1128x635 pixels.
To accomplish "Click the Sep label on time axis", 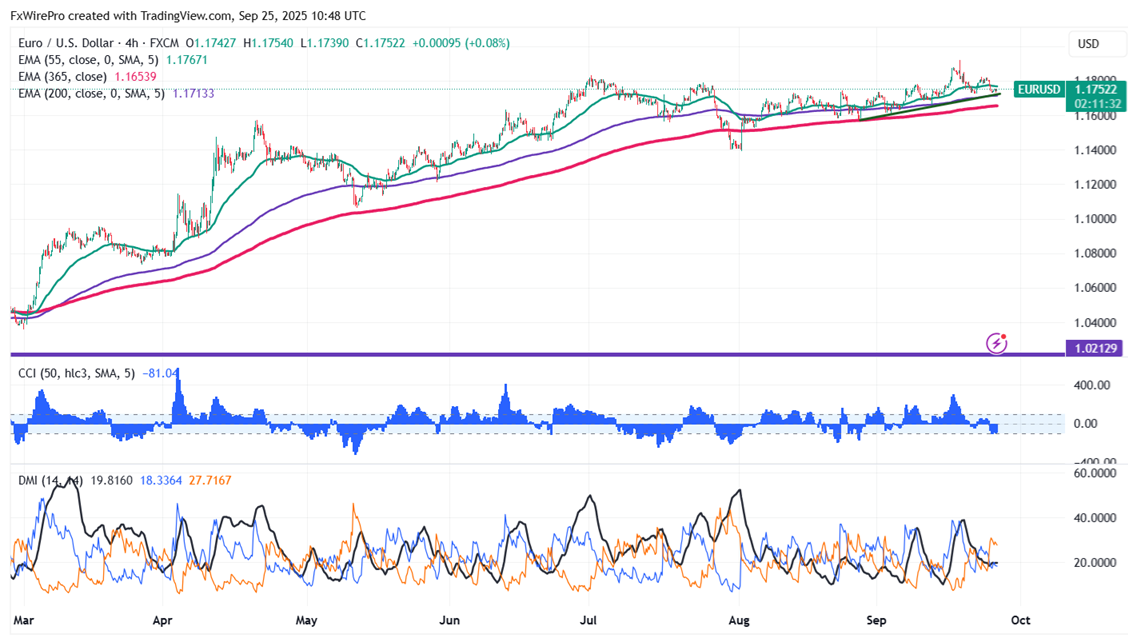I will (x=876, y=620).
